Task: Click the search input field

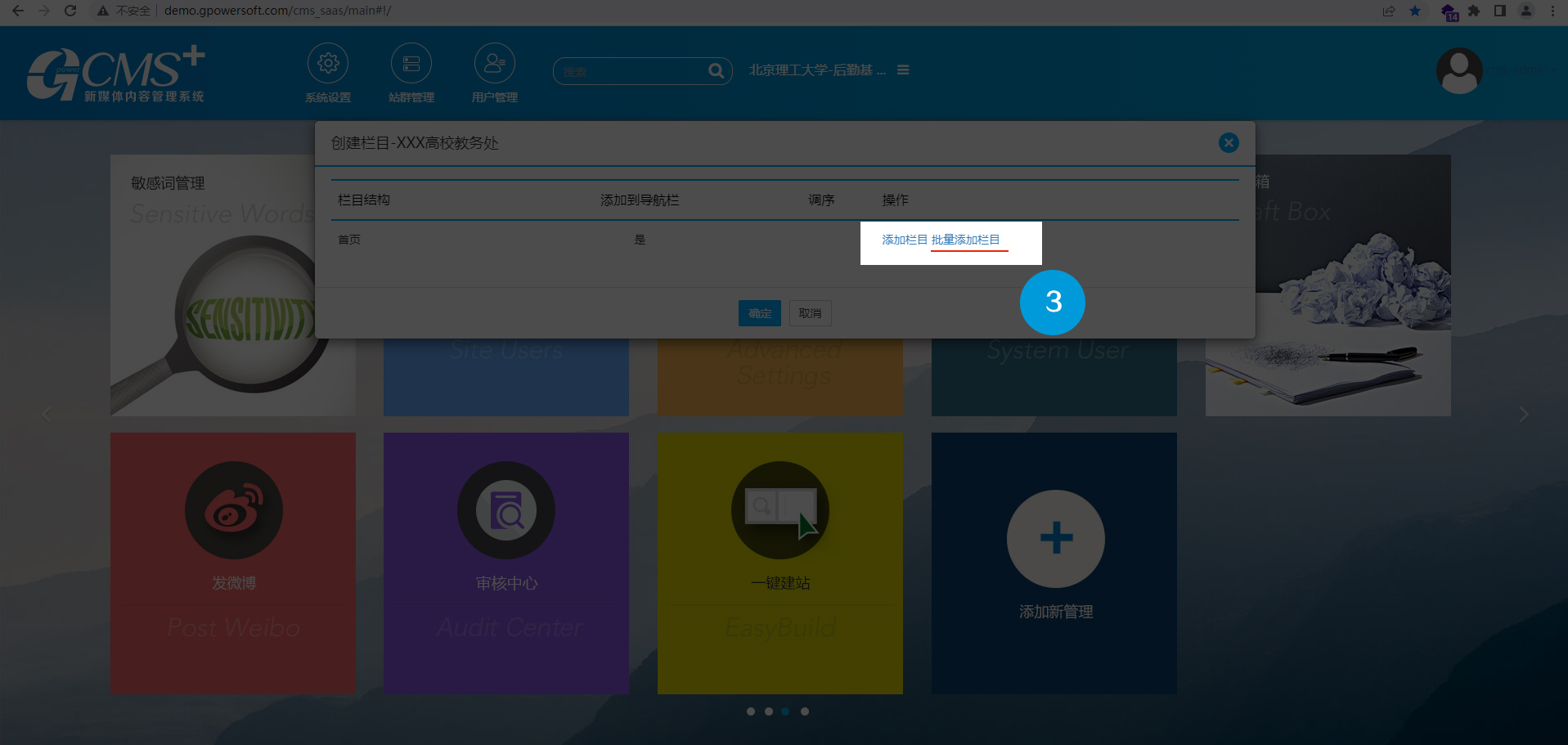Action: [x=630, y=72]
